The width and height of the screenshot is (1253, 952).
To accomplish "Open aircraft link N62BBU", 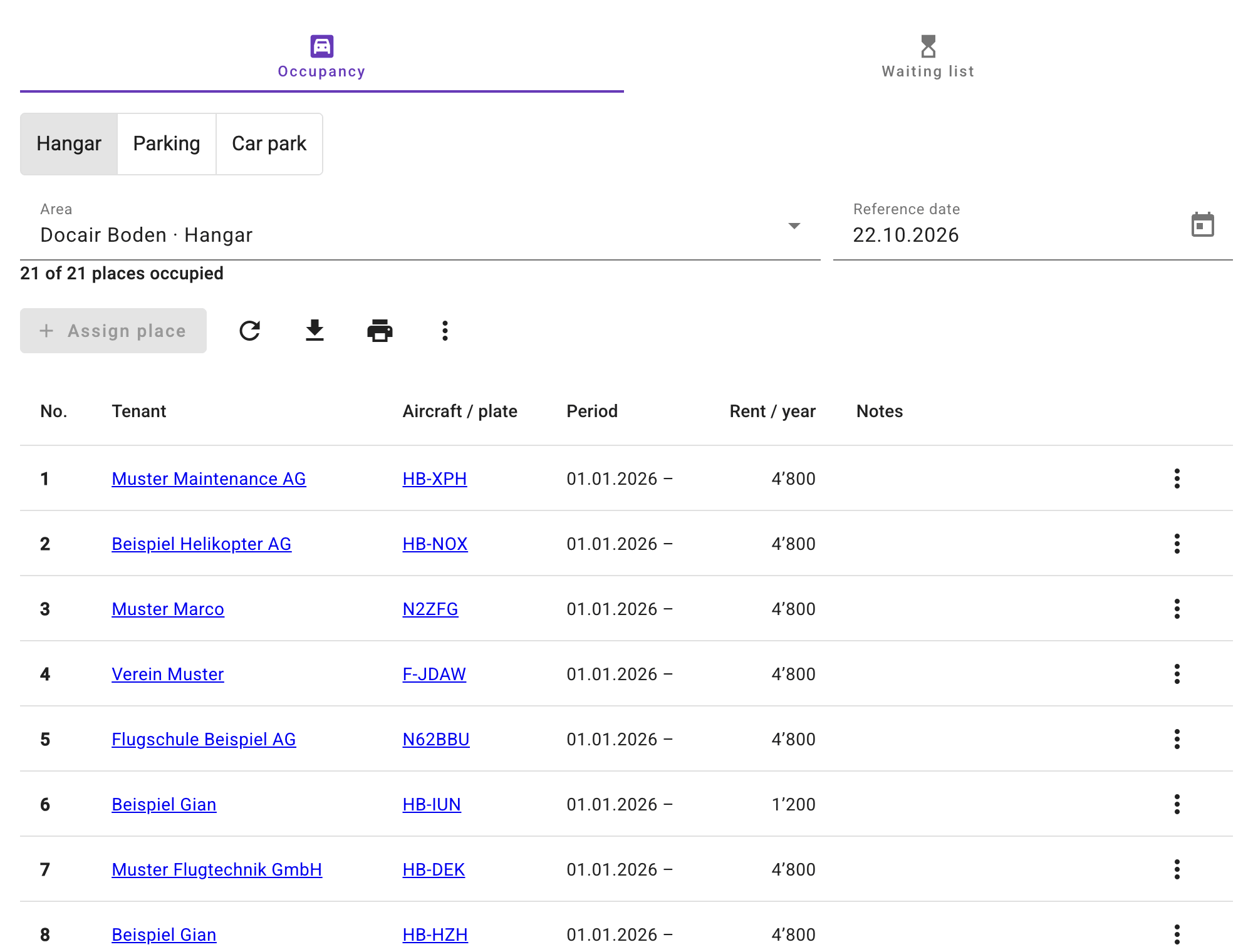I will point(436,740).
